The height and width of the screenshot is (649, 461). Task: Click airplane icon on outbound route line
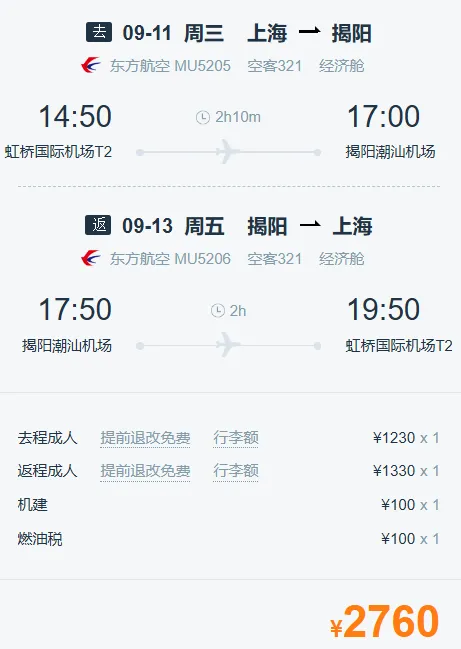click(227, 152)
